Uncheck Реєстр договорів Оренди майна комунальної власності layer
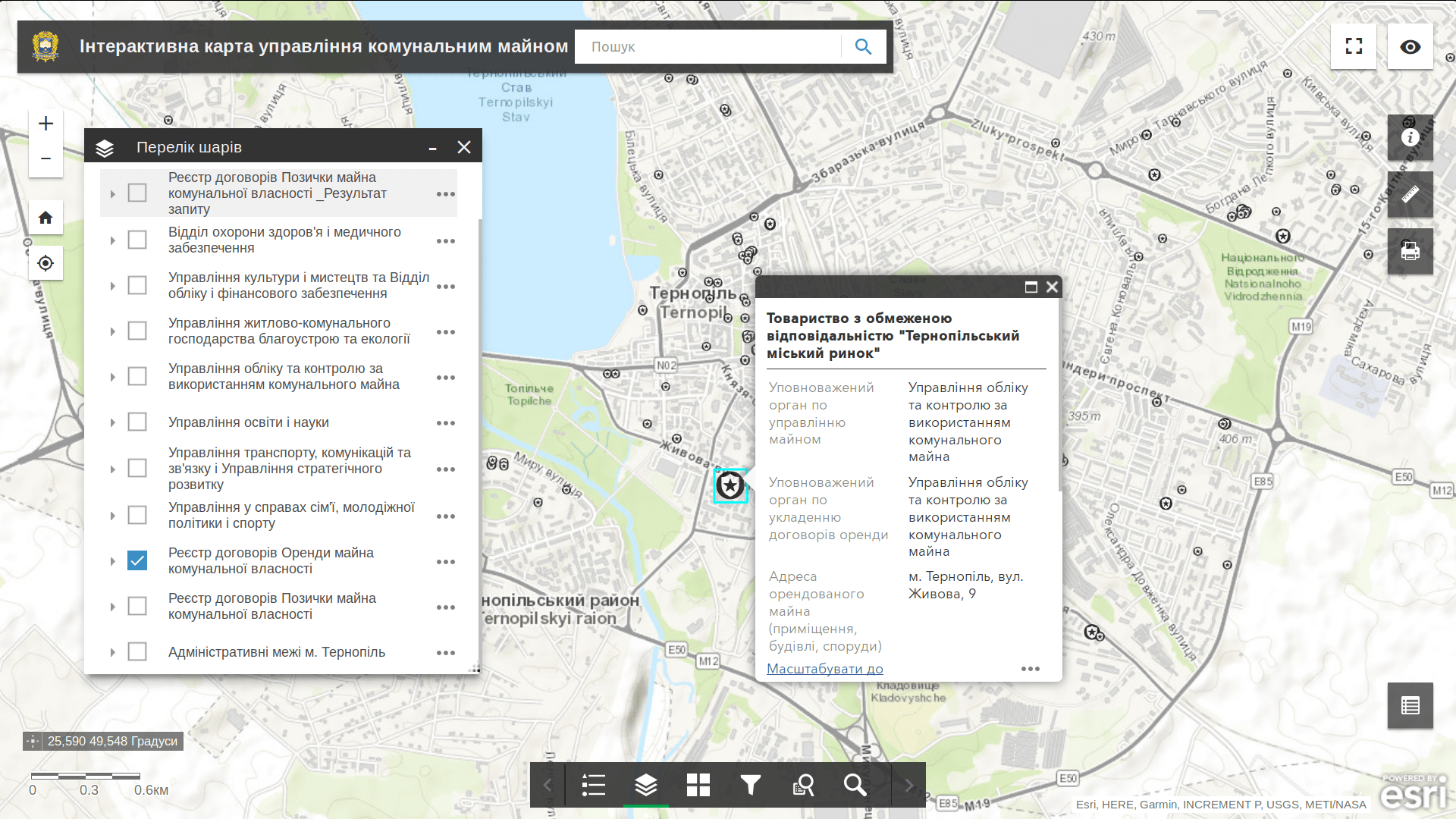This screenshot has height=819, width=1456. (136, 560)
